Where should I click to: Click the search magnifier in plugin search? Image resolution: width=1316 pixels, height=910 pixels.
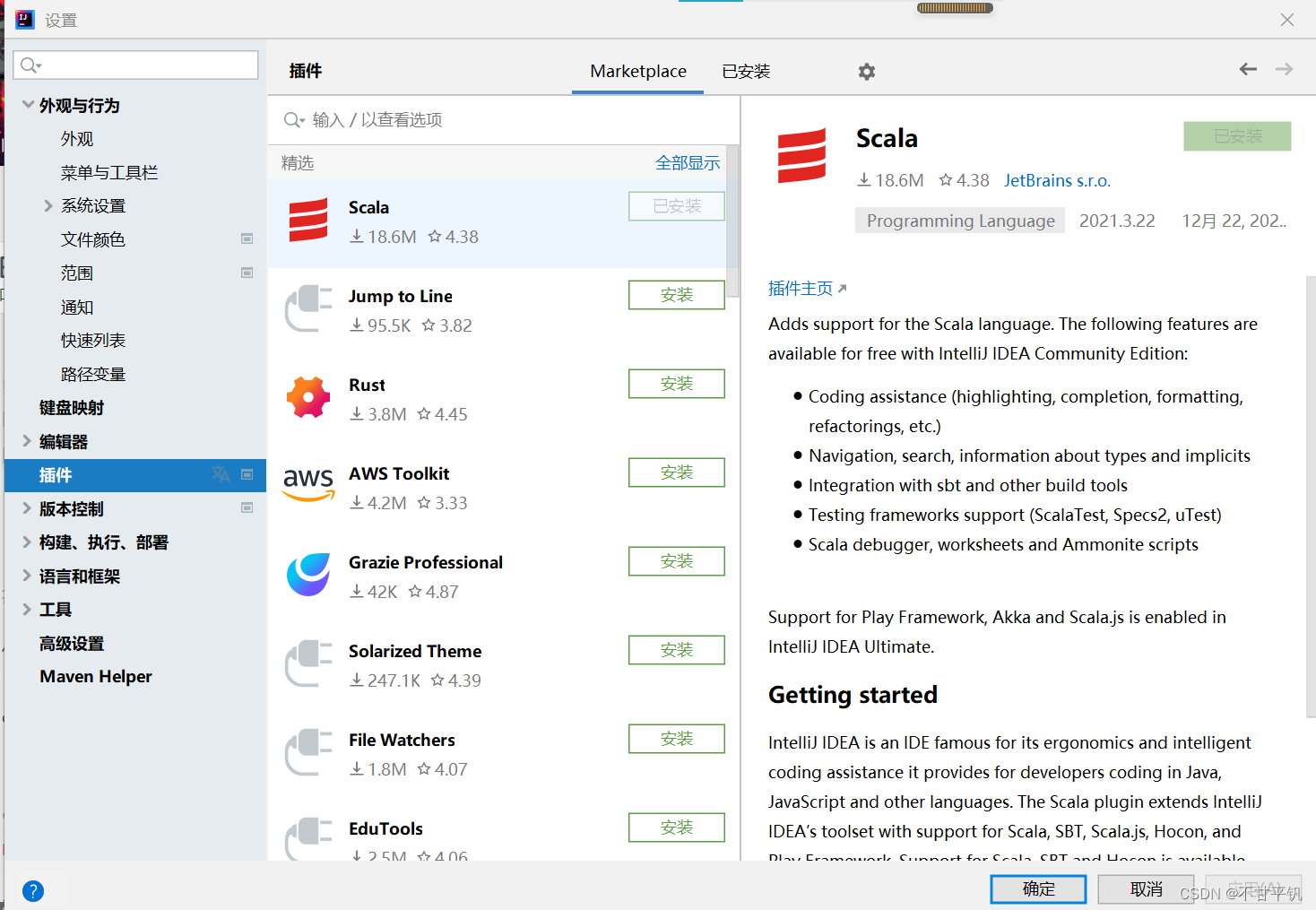click(293, 120)
